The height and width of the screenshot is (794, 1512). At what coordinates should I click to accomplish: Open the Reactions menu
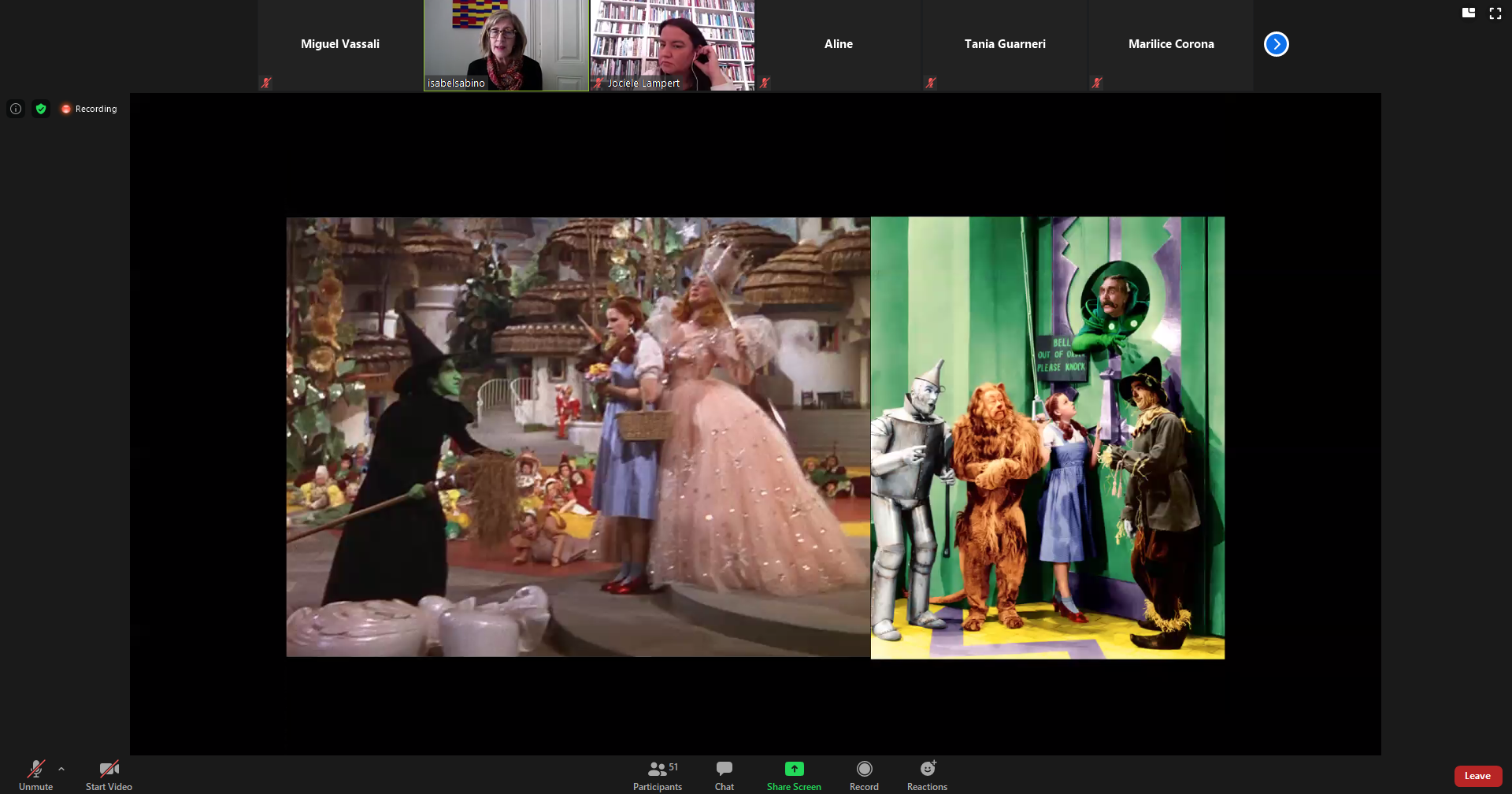click(x=928, y=775)
